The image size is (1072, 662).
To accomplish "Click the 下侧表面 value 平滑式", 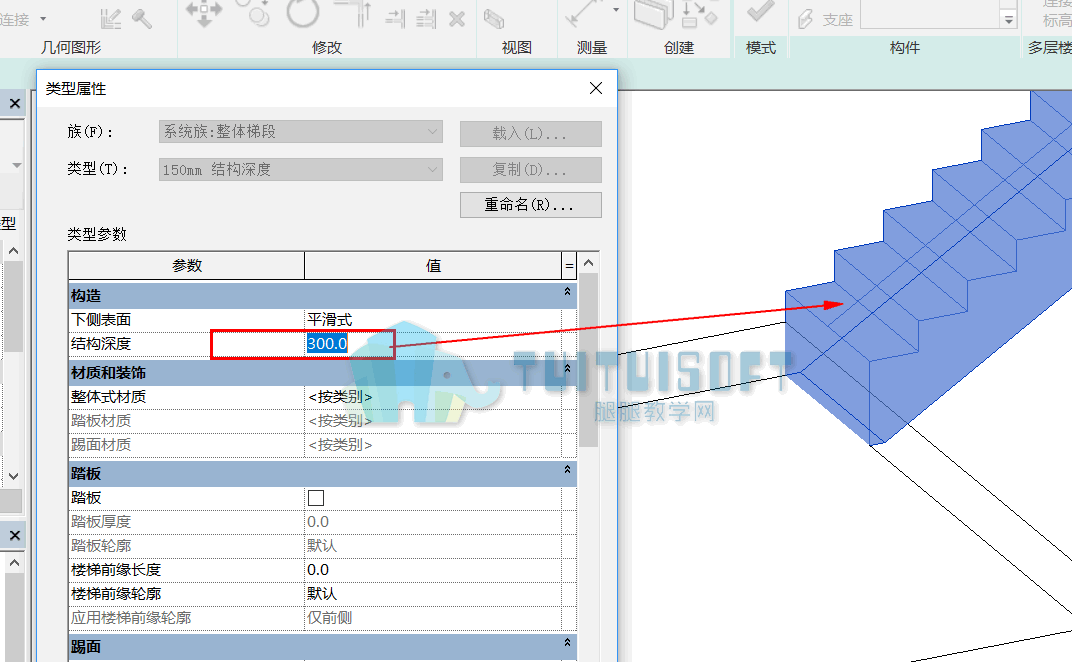I will point(433,319).
